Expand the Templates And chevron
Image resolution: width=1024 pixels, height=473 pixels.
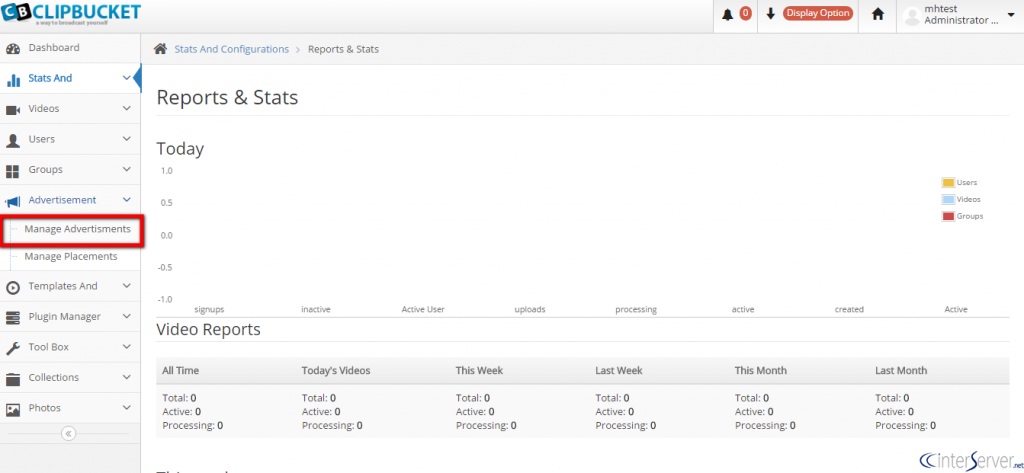coord(127,286)
